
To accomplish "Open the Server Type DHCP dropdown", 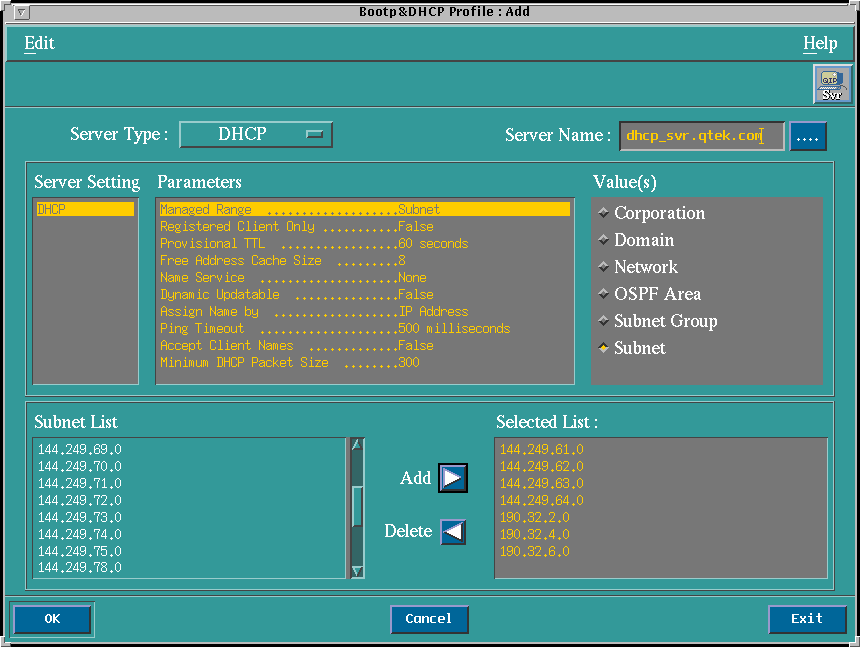I will pos(256,134).
